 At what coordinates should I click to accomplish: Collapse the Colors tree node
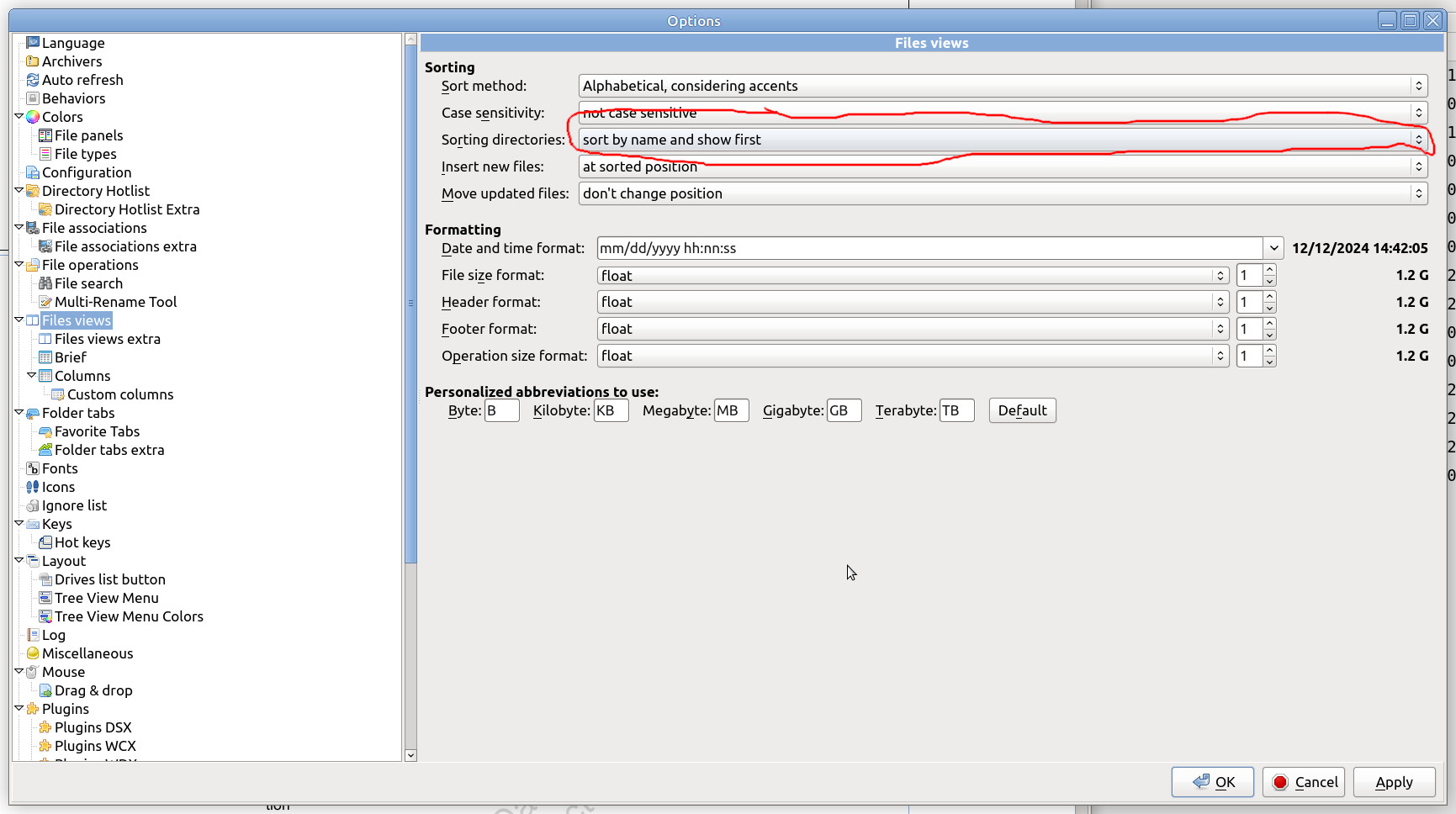[19, 116]
